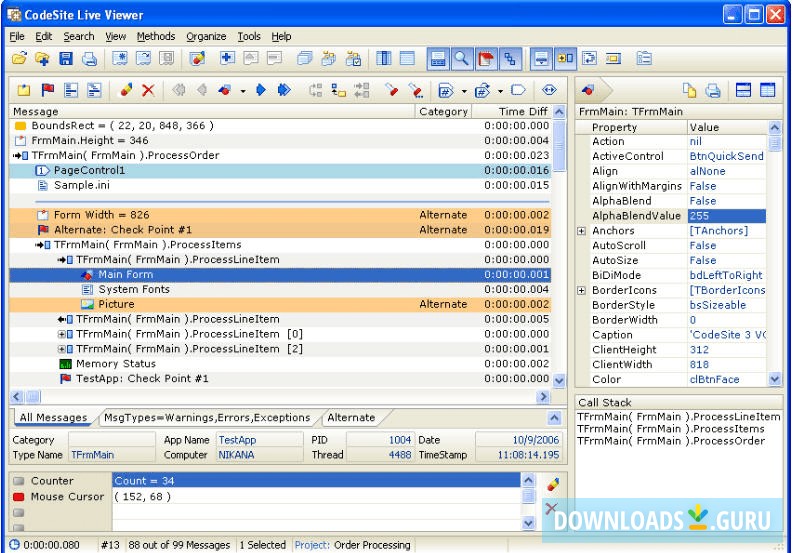Click the blue Next message arrow icon
The width and height of the screenshot is (793, 553).
[x=261, y=90]
